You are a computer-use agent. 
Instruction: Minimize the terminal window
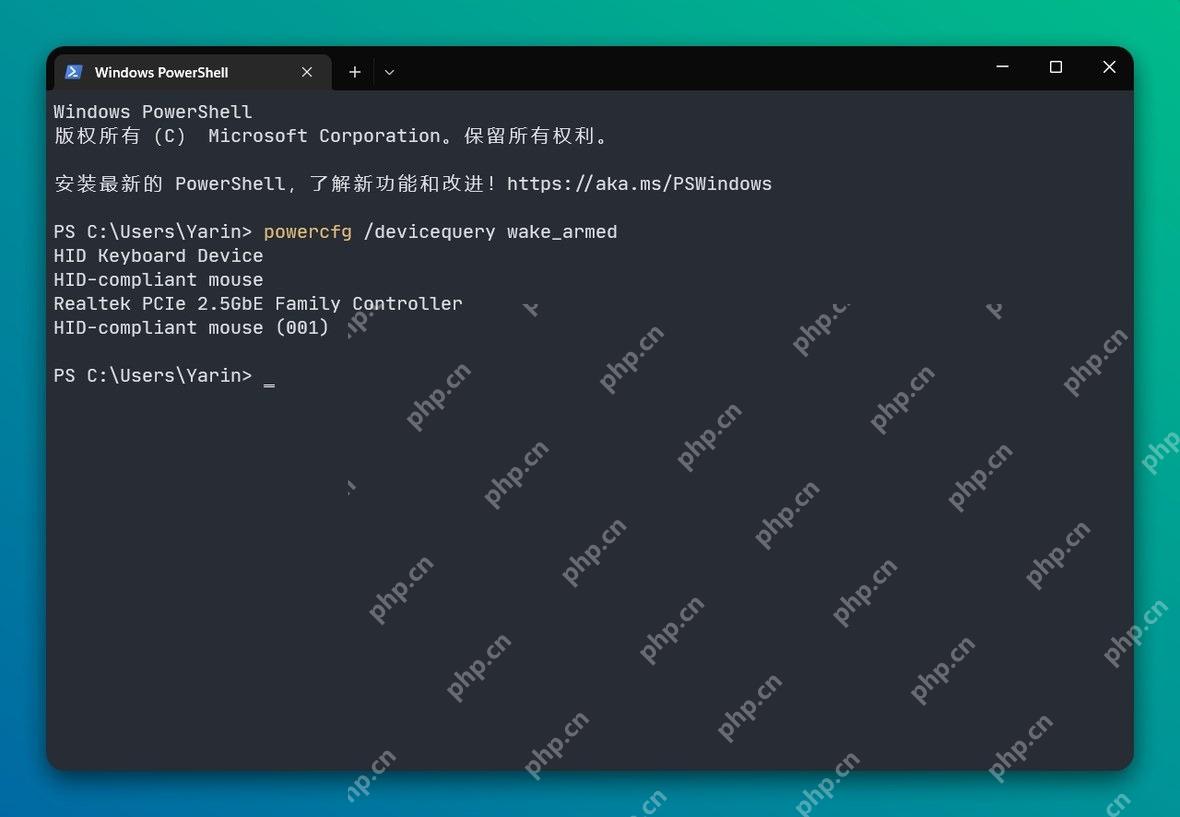(x=1002, y=67)
